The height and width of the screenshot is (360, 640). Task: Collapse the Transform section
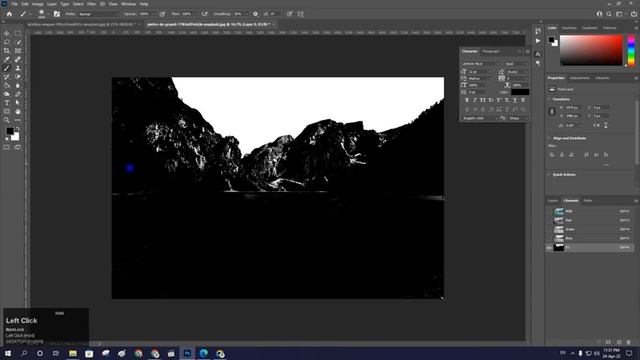click(549, 99)
